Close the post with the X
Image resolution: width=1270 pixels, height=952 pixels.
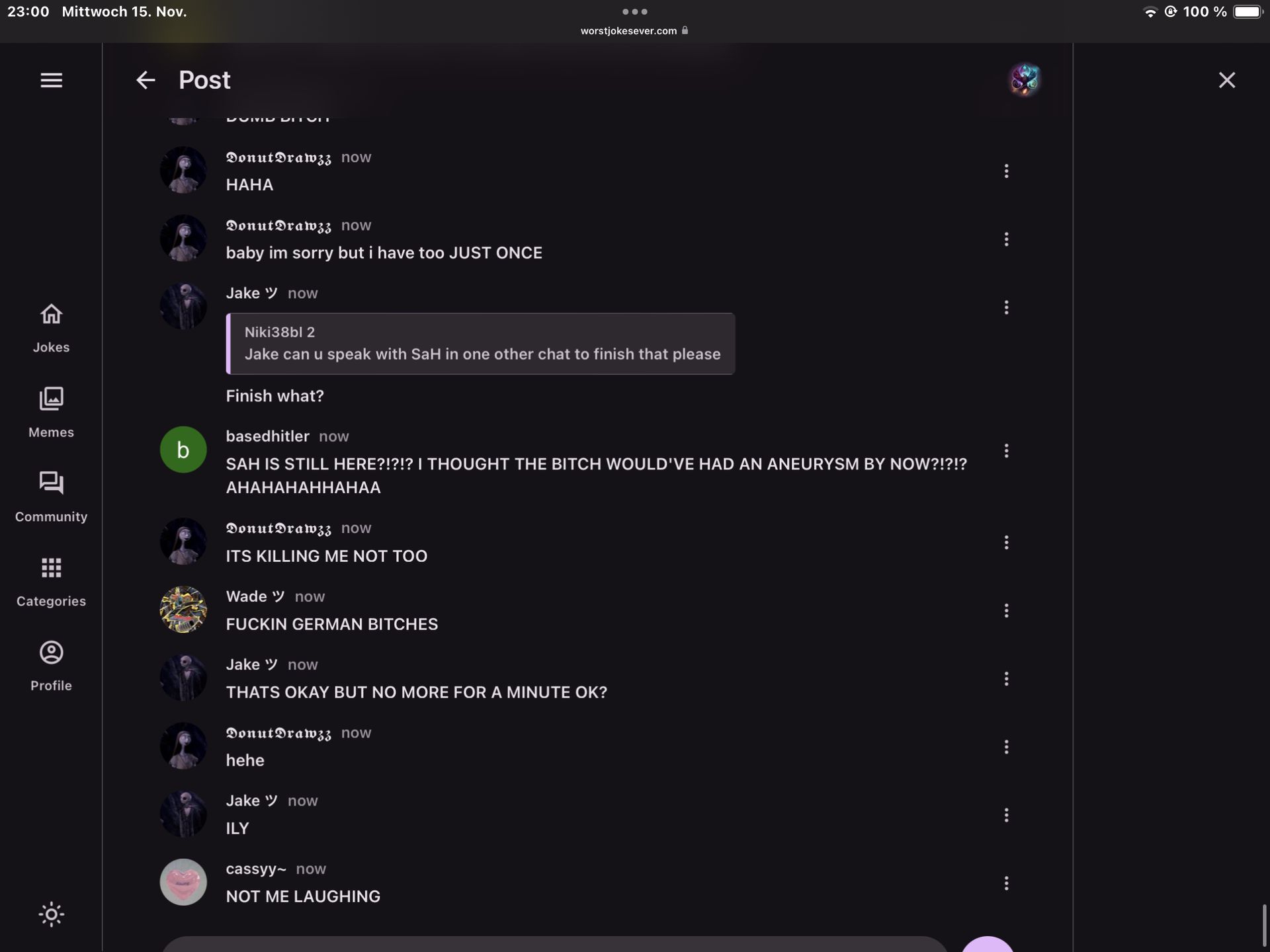coord(1227,80)
